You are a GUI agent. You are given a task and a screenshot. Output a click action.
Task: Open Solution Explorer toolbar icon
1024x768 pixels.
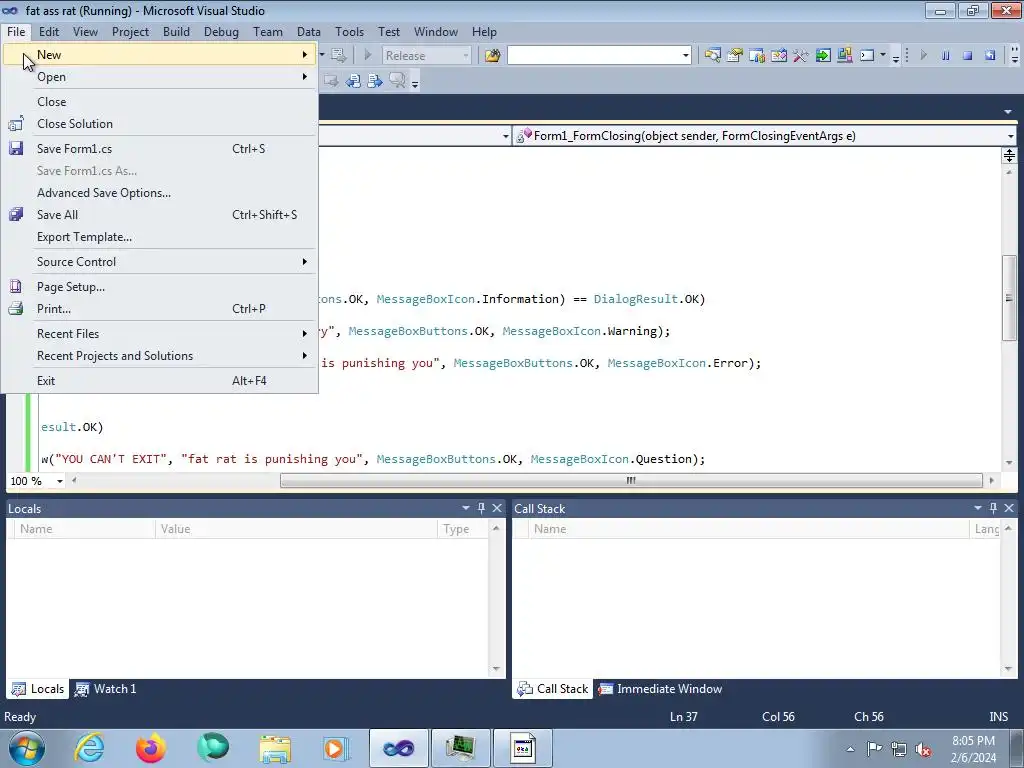point(712,56)
